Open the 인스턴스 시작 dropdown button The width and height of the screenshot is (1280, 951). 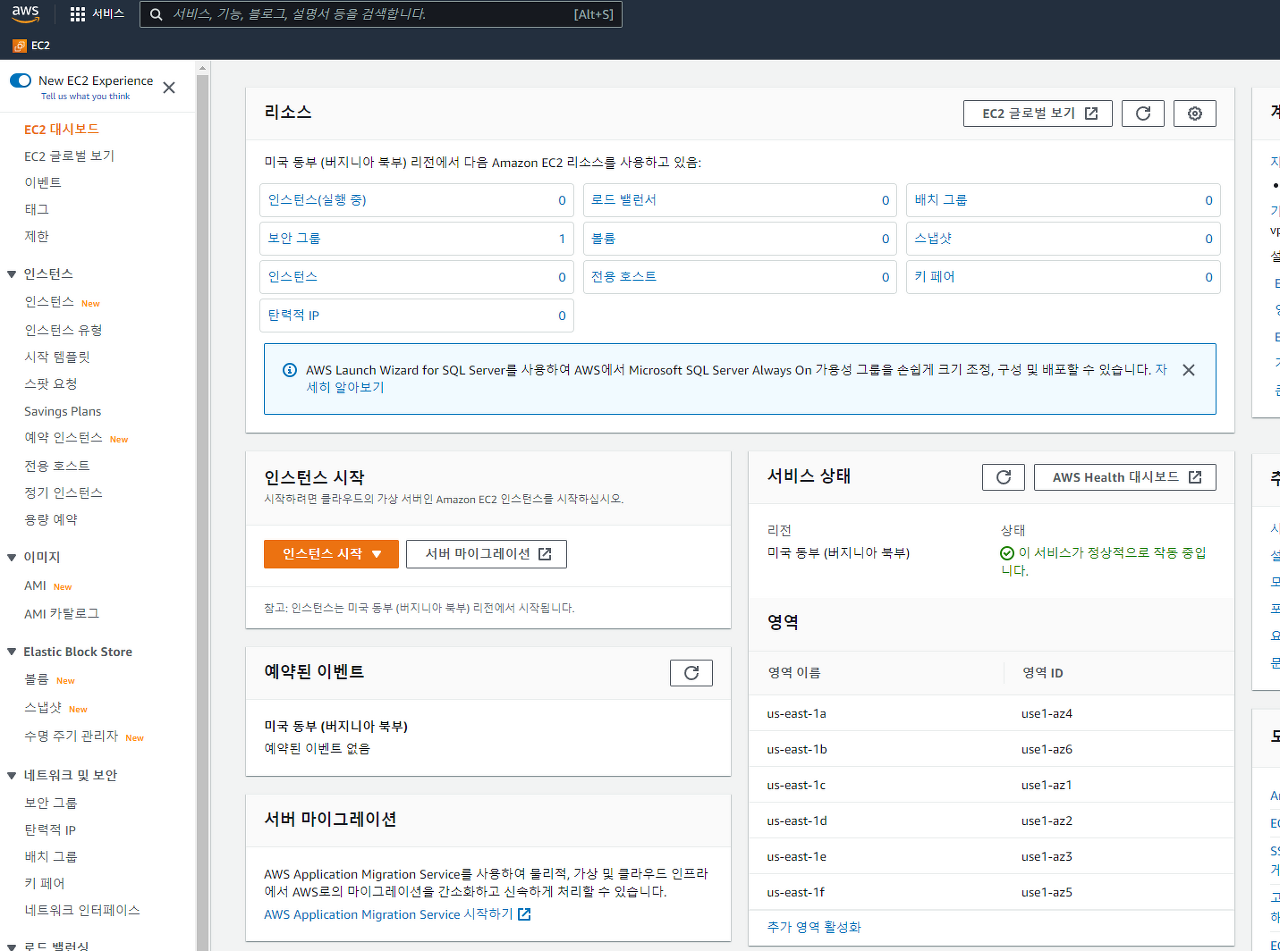tap(331, 554)
